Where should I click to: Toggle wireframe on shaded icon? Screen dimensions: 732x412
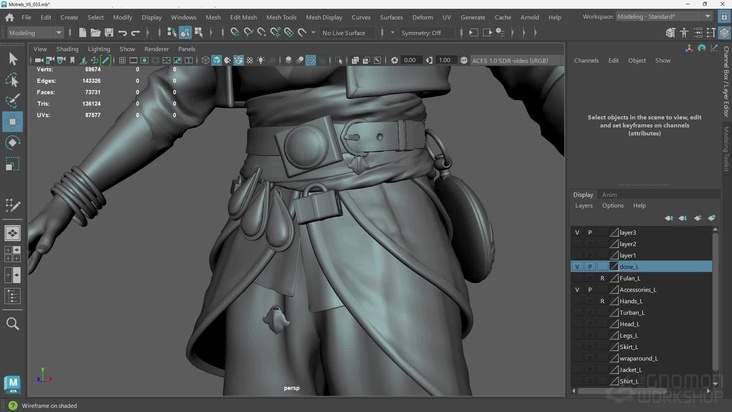(239, 60)
